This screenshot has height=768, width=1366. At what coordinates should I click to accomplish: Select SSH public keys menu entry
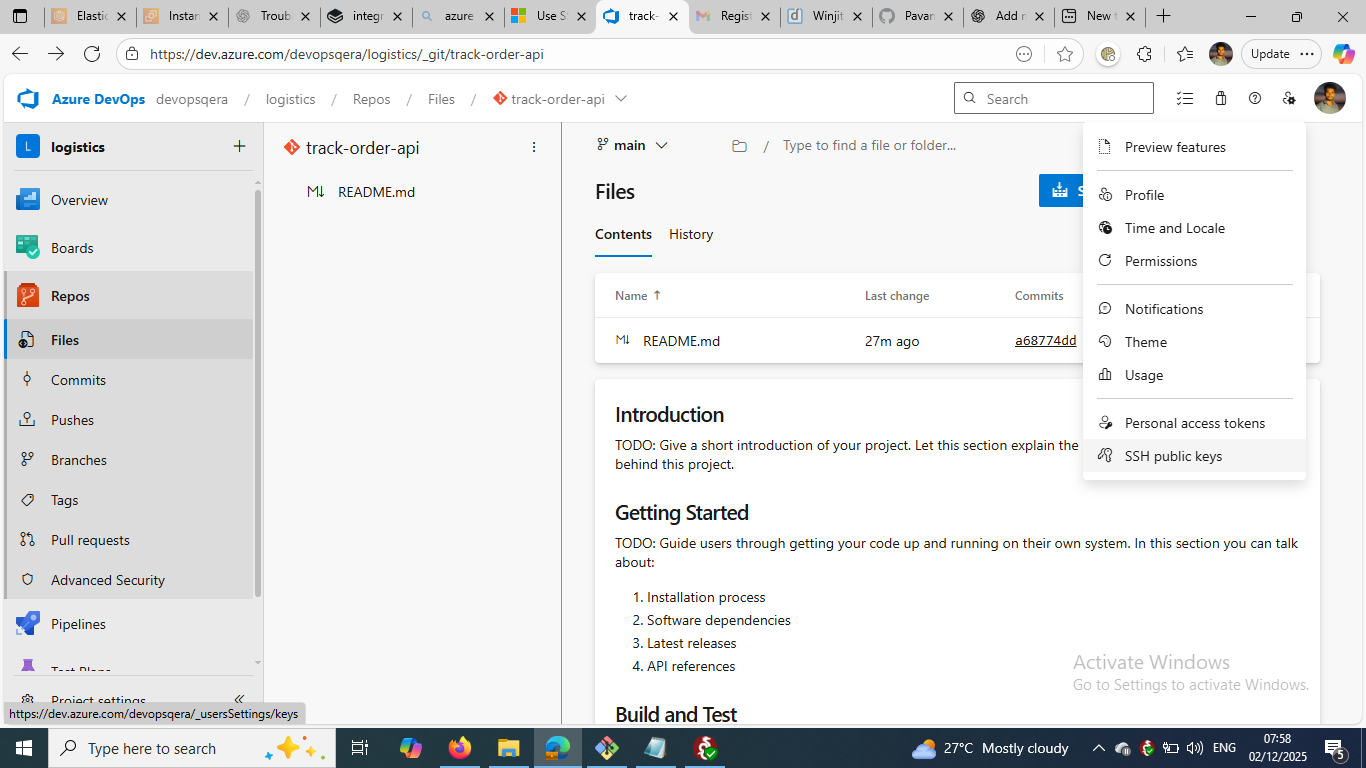tap(1173, 456)
